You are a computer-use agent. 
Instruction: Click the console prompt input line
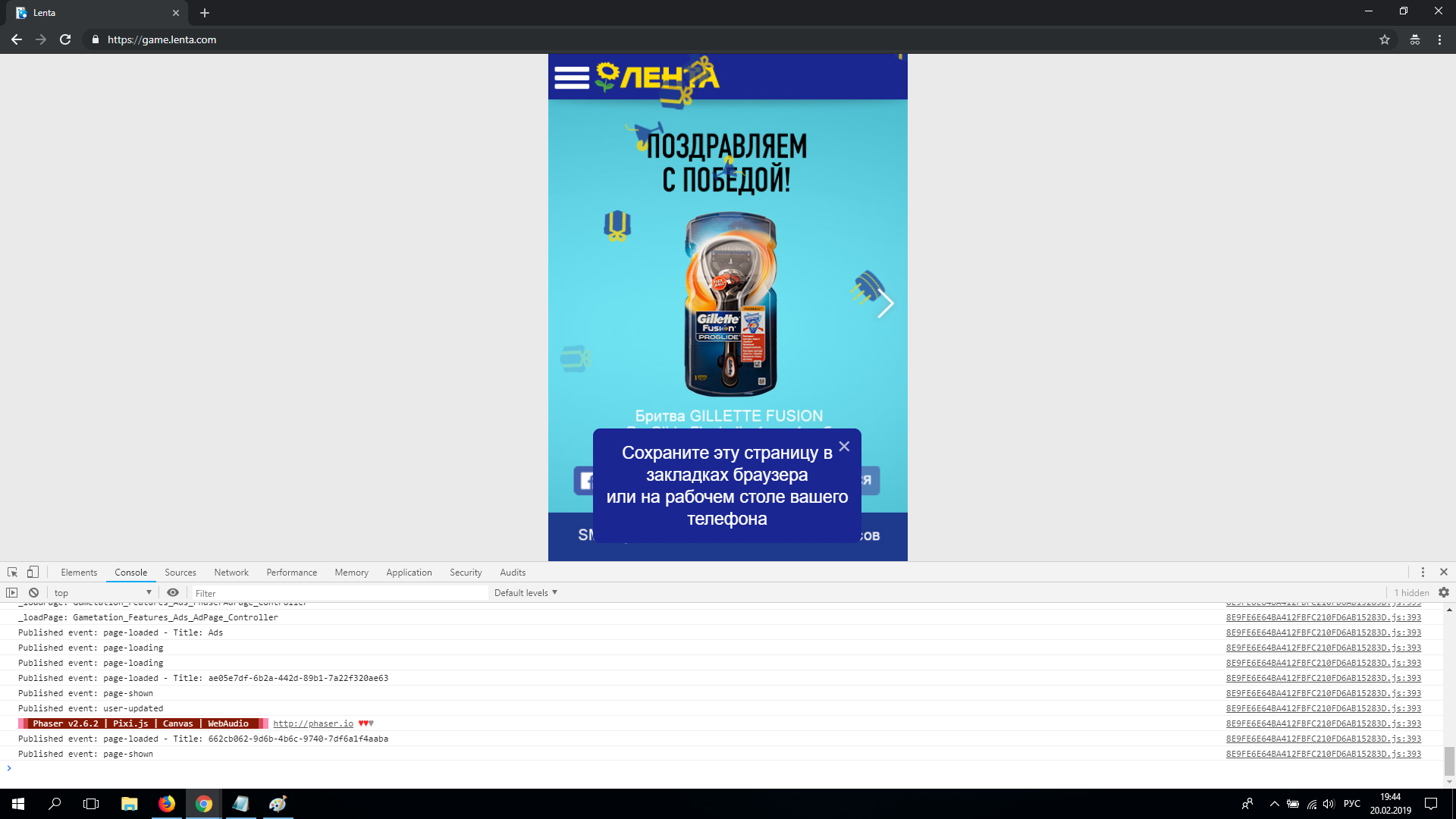[x=728, y=769]
